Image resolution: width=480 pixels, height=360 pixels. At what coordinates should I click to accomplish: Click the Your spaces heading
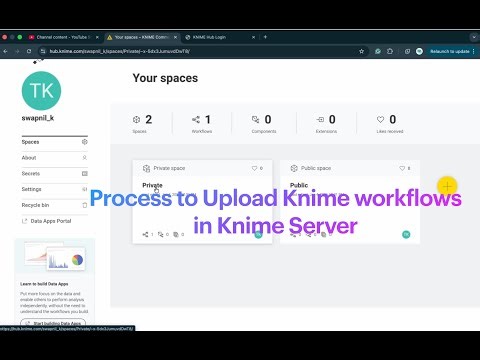pos(165,78)
